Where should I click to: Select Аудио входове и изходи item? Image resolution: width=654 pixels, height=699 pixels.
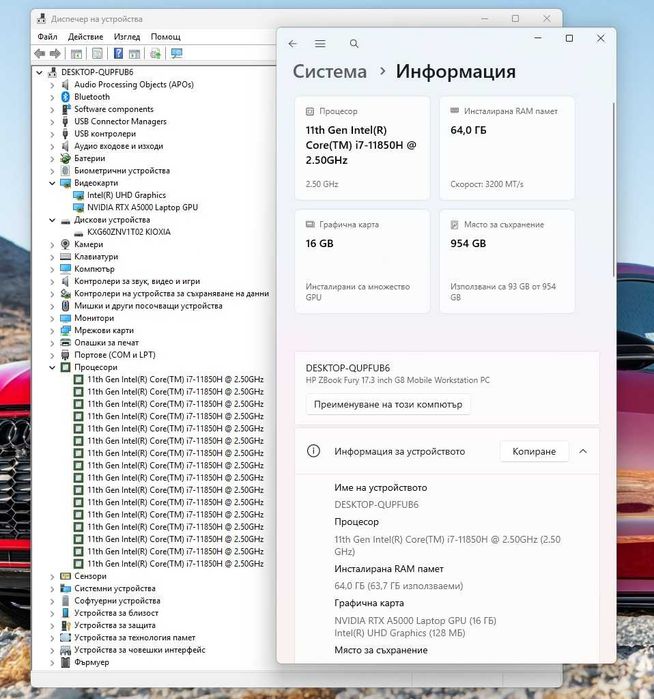tap(119, 146)
